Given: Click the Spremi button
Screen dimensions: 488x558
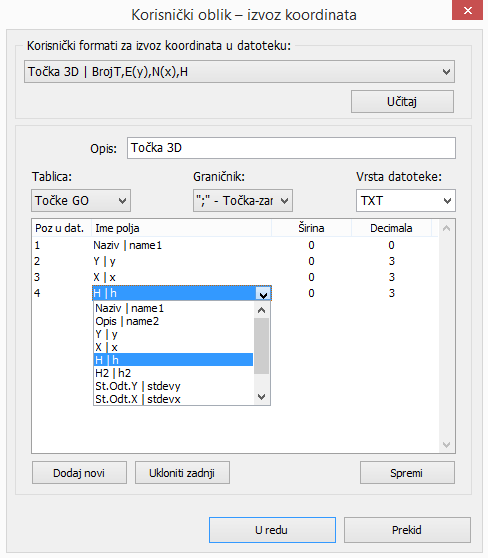Looking at the screenshot, I should [x=407, y=473].
